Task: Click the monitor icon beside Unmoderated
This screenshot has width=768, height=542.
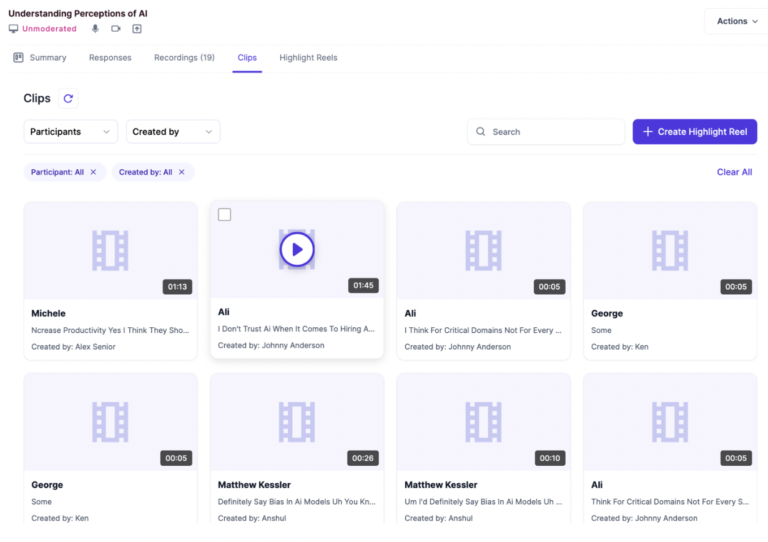Action: pyautogui.click(x=13, y=29)
